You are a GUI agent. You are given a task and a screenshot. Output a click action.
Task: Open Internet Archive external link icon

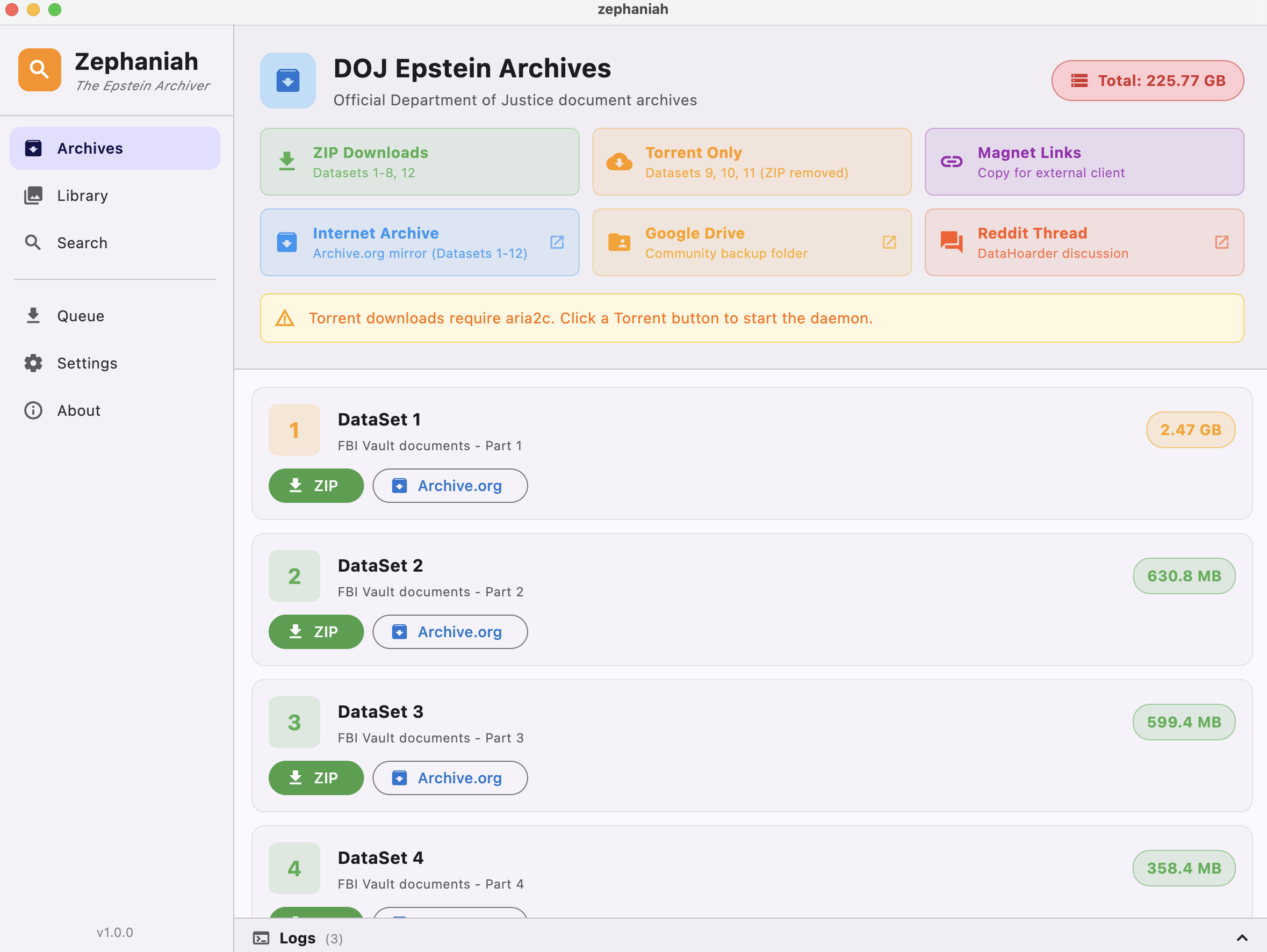click(557, 242)
